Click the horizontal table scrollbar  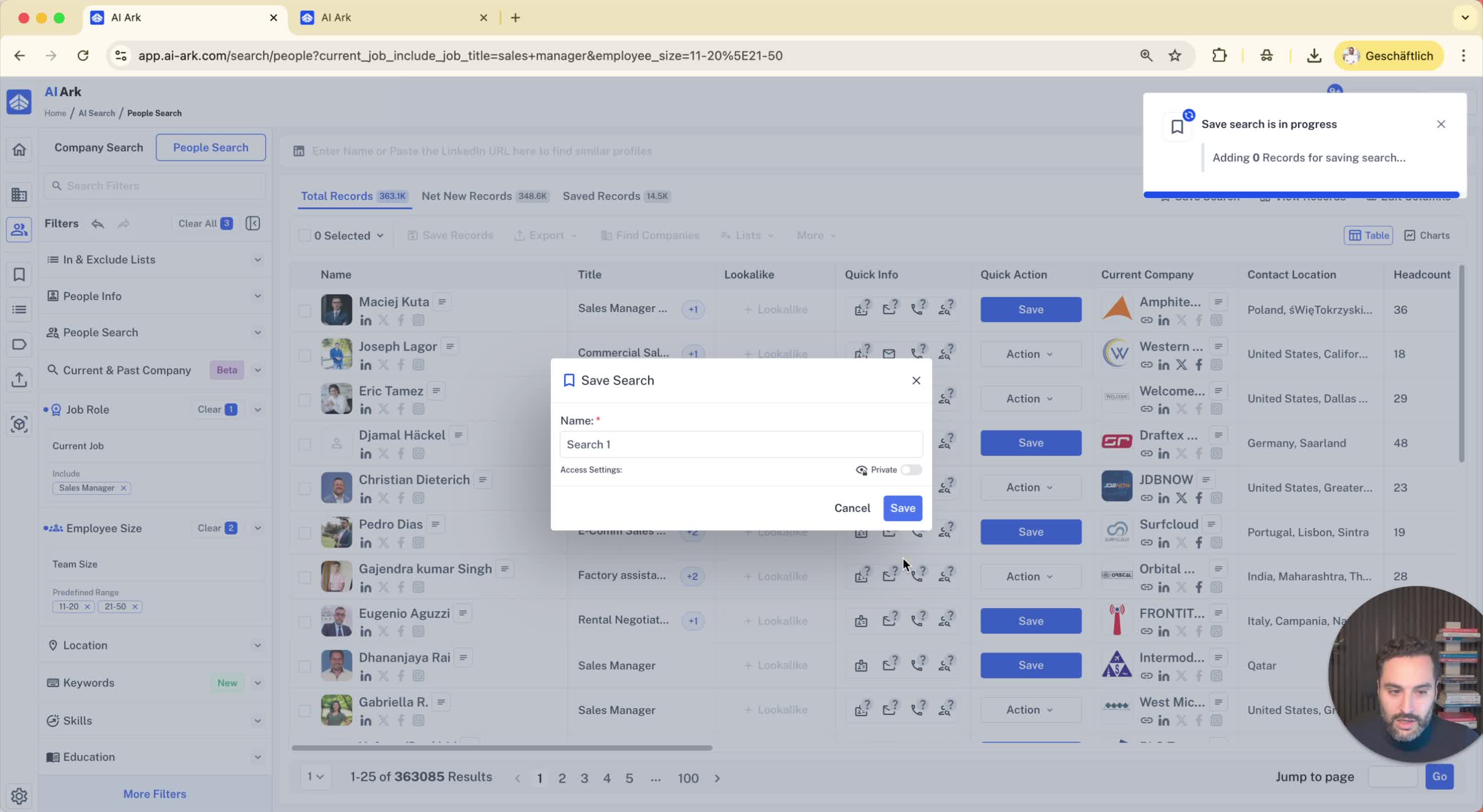pos(501,748)
